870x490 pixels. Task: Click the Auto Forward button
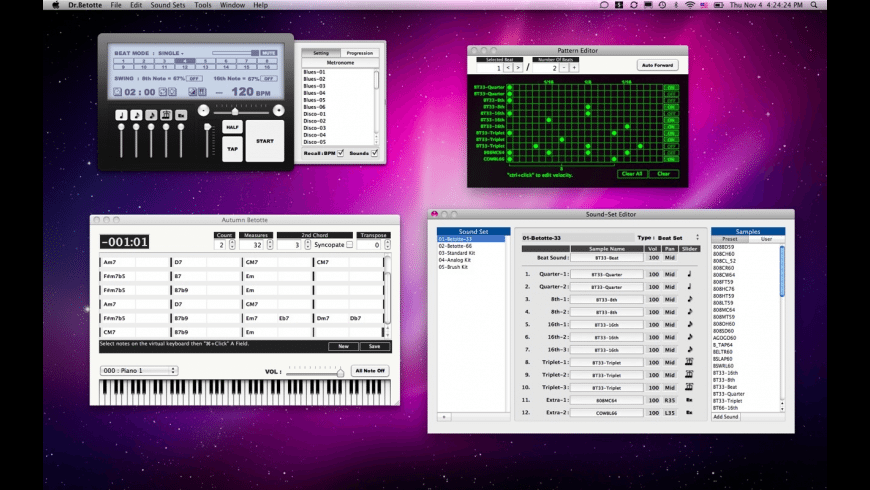(658, 65)
